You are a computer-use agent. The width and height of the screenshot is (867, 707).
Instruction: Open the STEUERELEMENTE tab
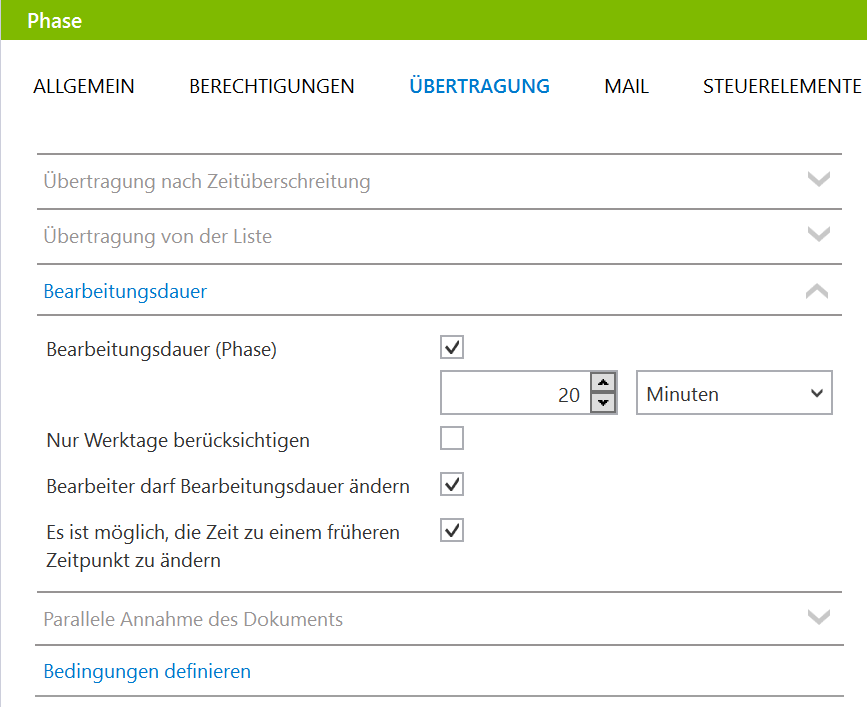coord(782,86)
